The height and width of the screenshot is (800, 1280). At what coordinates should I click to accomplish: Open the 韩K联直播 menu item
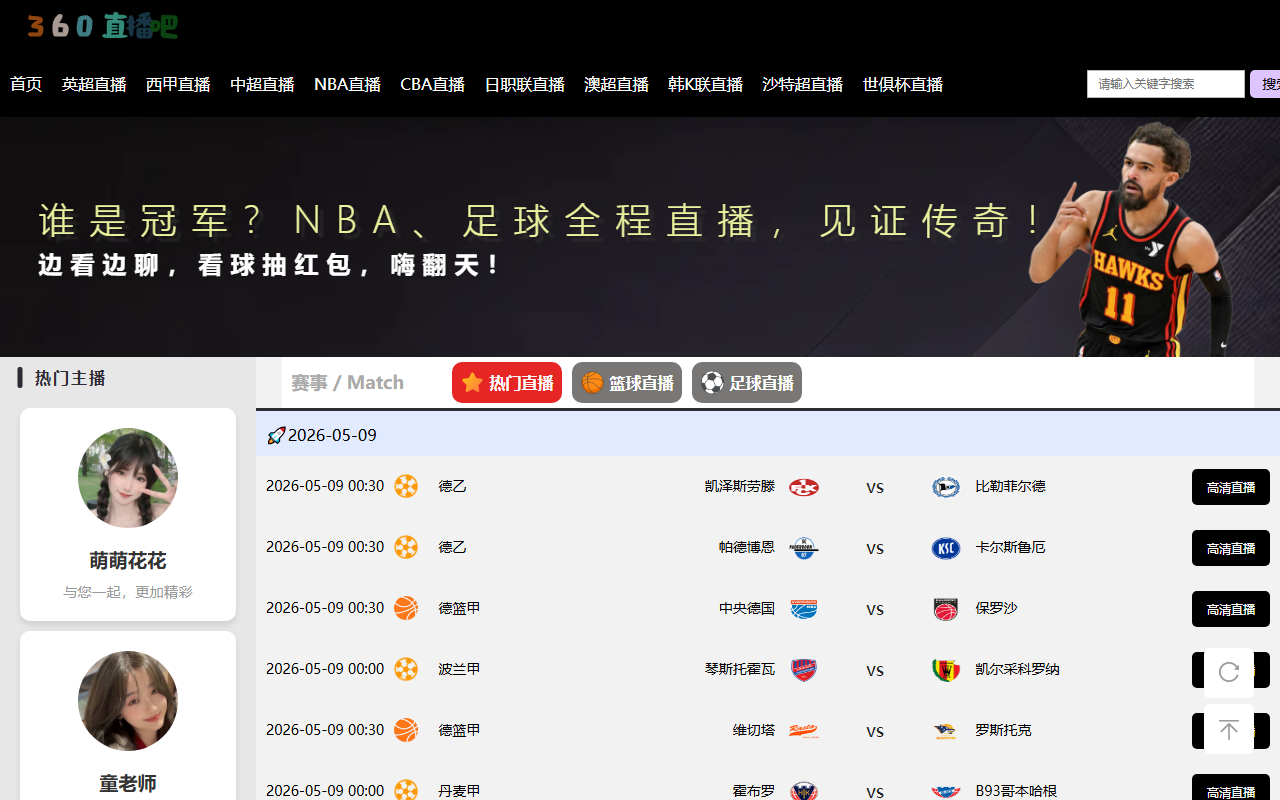click(705, 84)
